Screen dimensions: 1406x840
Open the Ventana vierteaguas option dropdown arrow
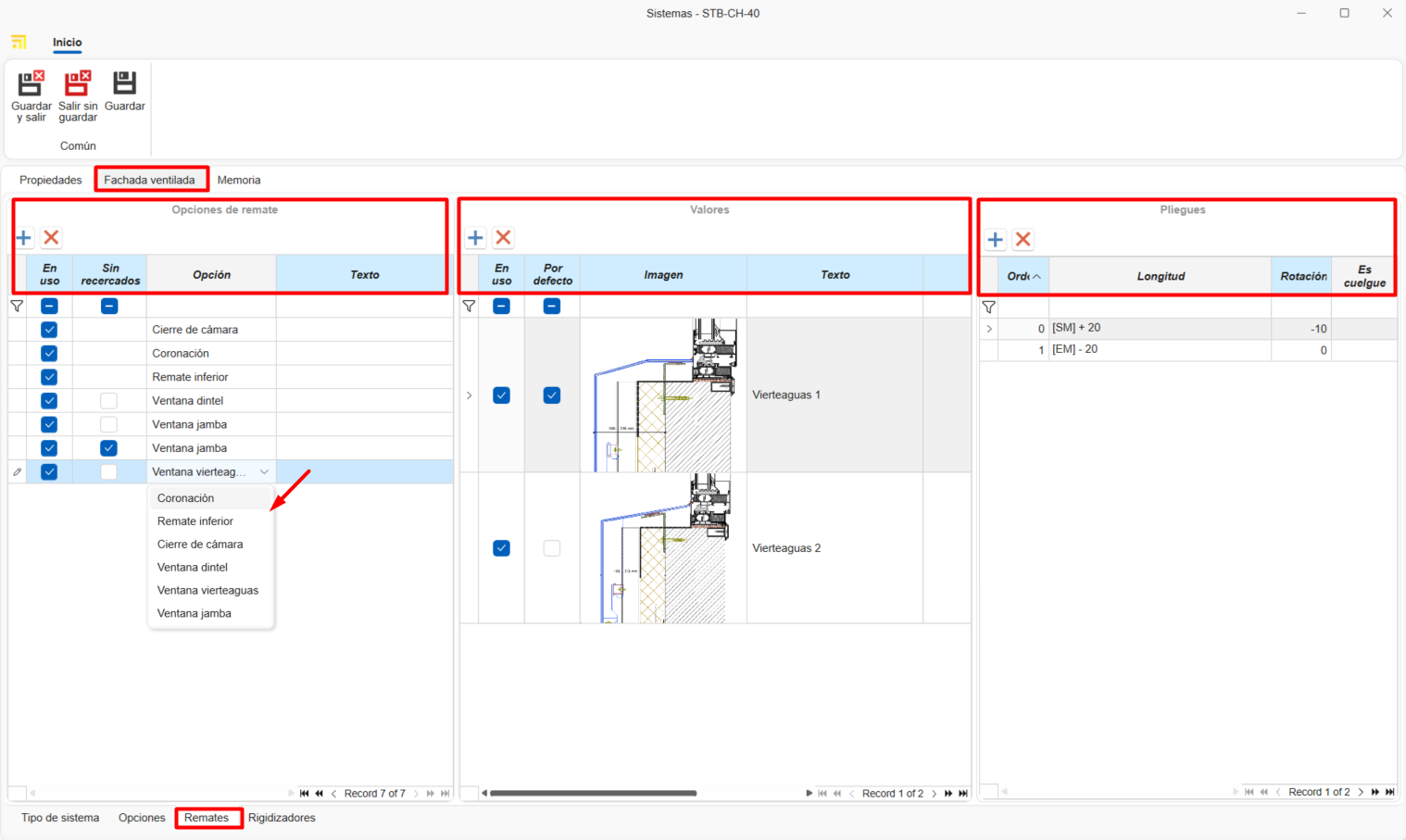(264, 472)
